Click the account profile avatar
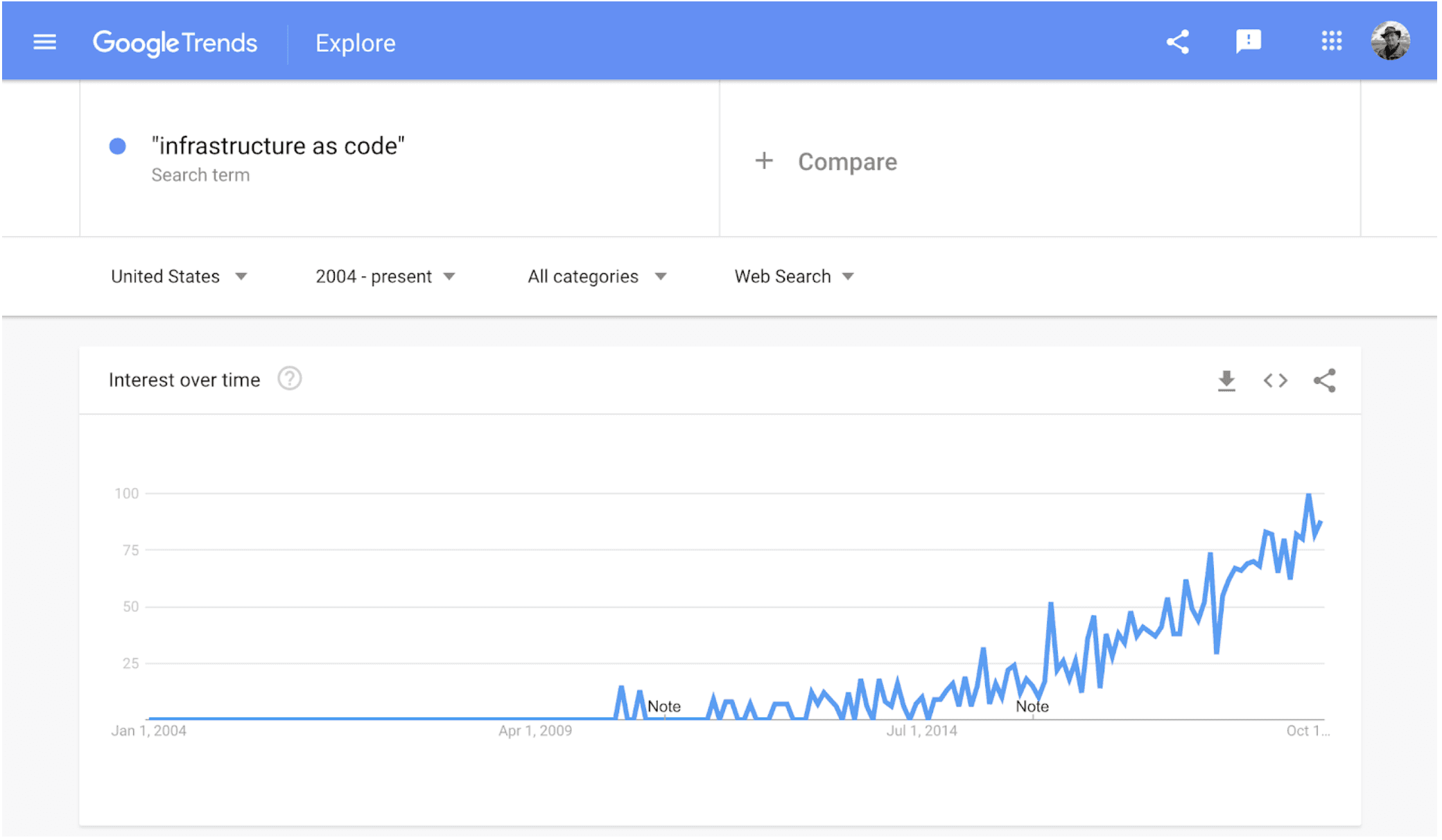 click(1390, 41)
